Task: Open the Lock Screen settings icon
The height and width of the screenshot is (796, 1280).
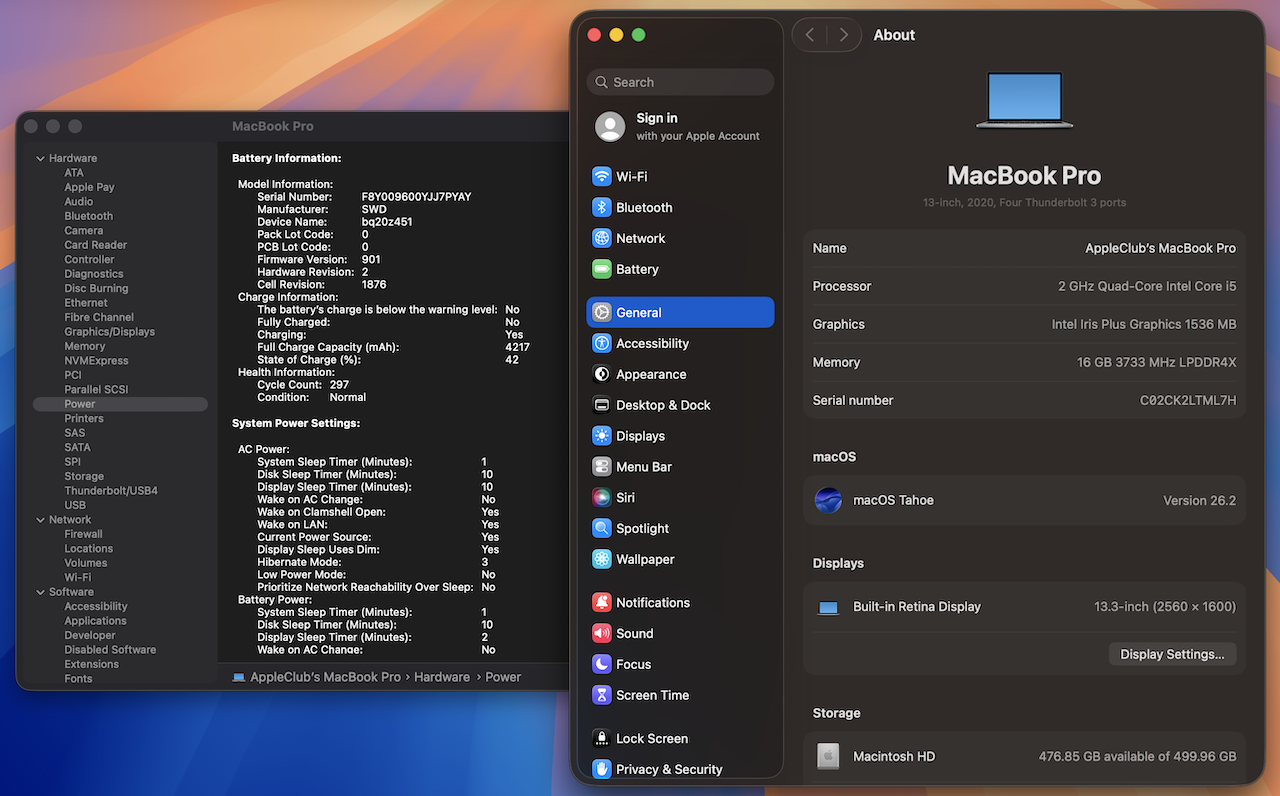Action: click(x=601, y=739)
